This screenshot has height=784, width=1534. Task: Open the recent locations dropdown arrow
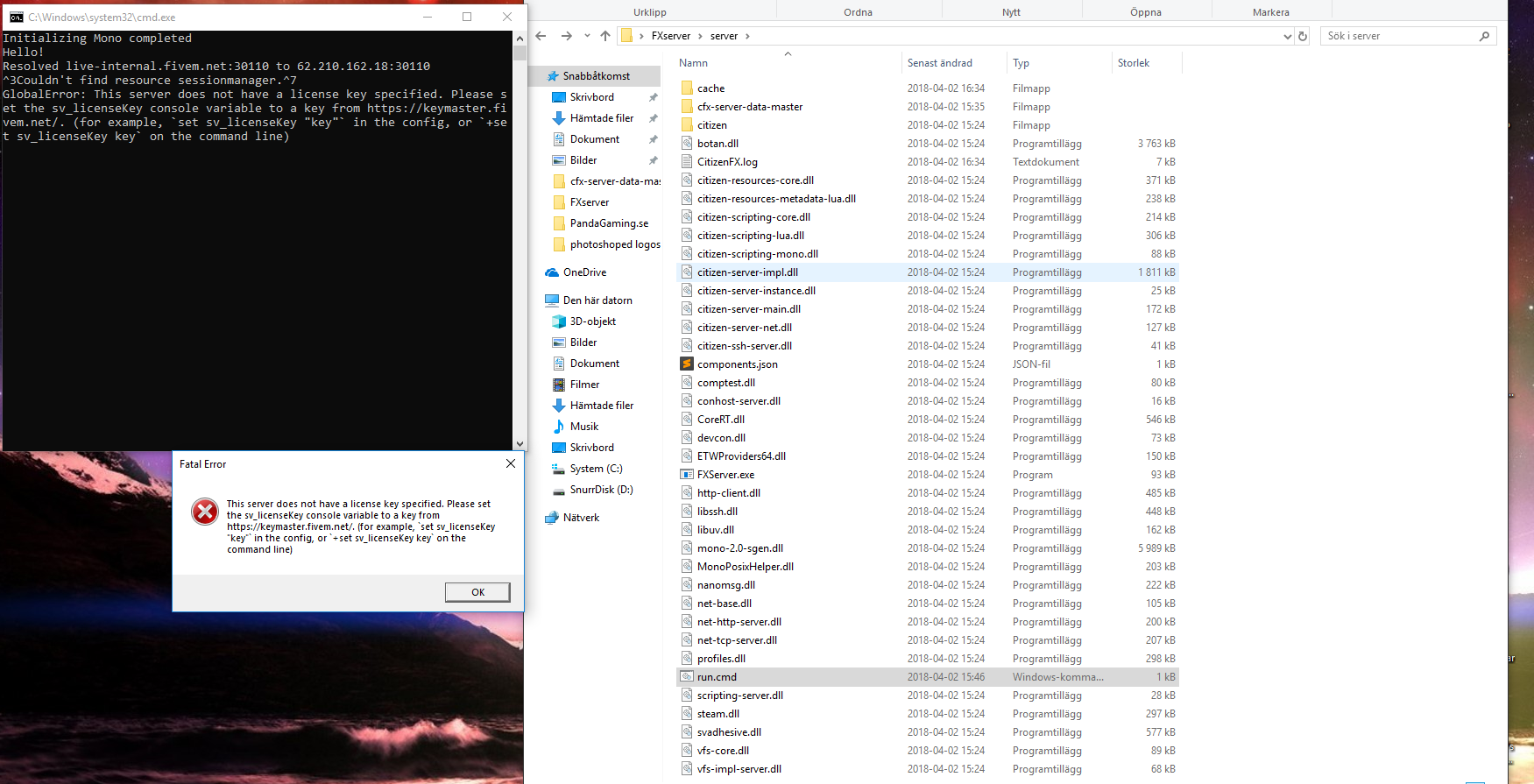[587, 36]
